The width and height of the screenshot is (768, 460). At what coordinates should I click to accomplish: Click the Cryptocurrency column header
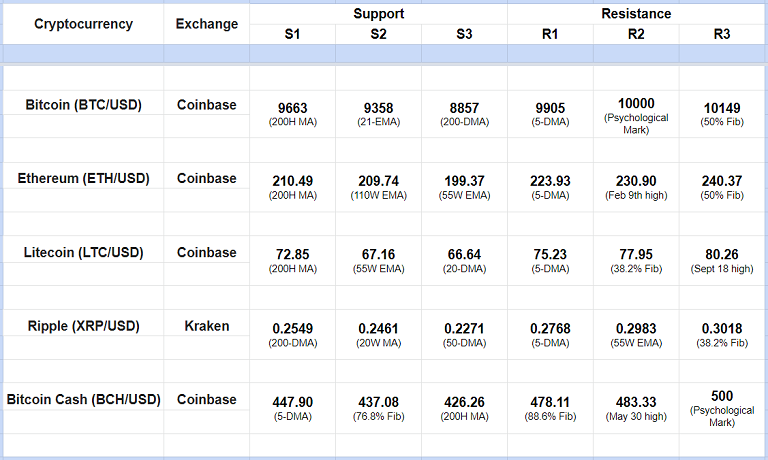click(x=83, y=24)
